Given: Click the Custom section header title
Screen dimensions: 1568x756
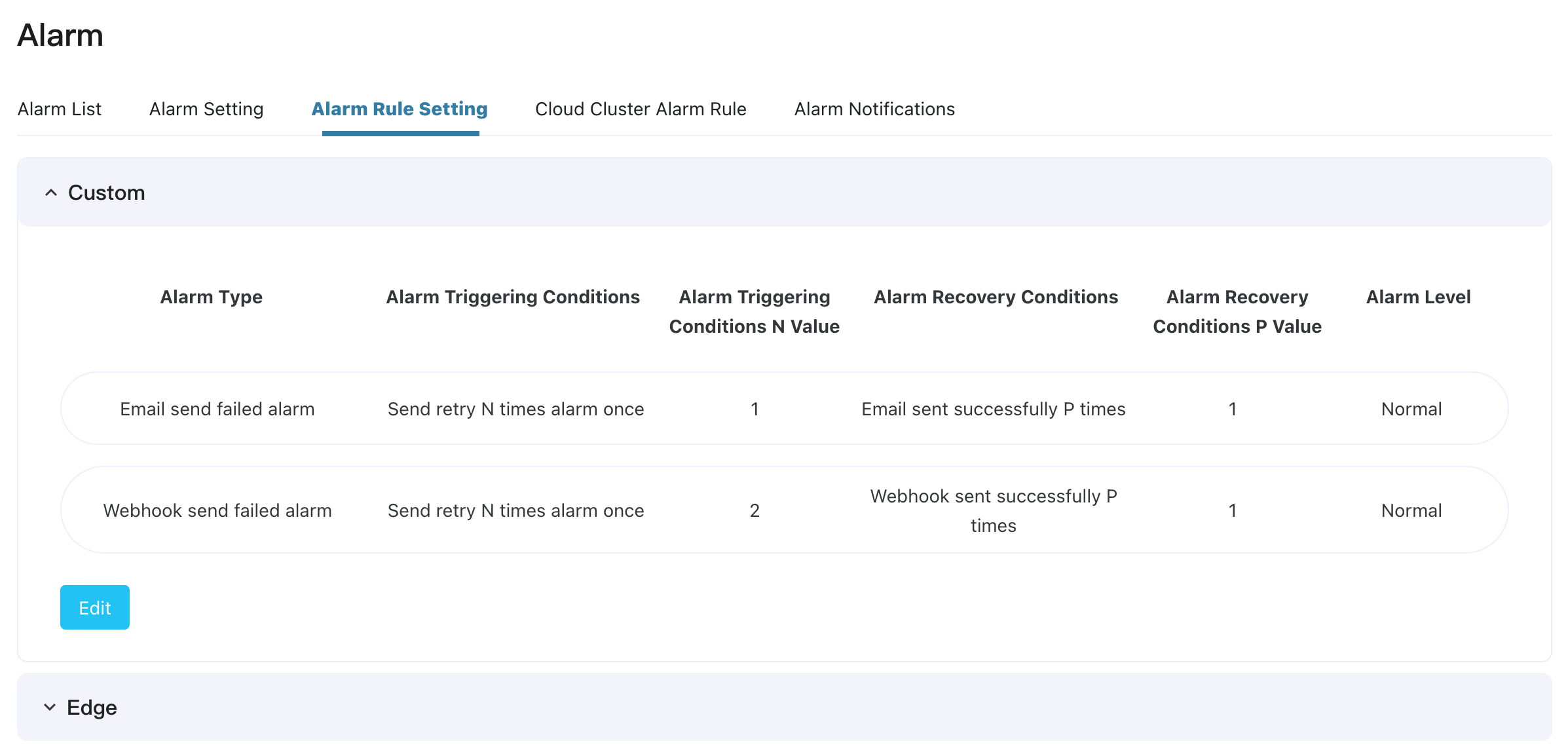Looking at the screenshot, I should point(106,193).
